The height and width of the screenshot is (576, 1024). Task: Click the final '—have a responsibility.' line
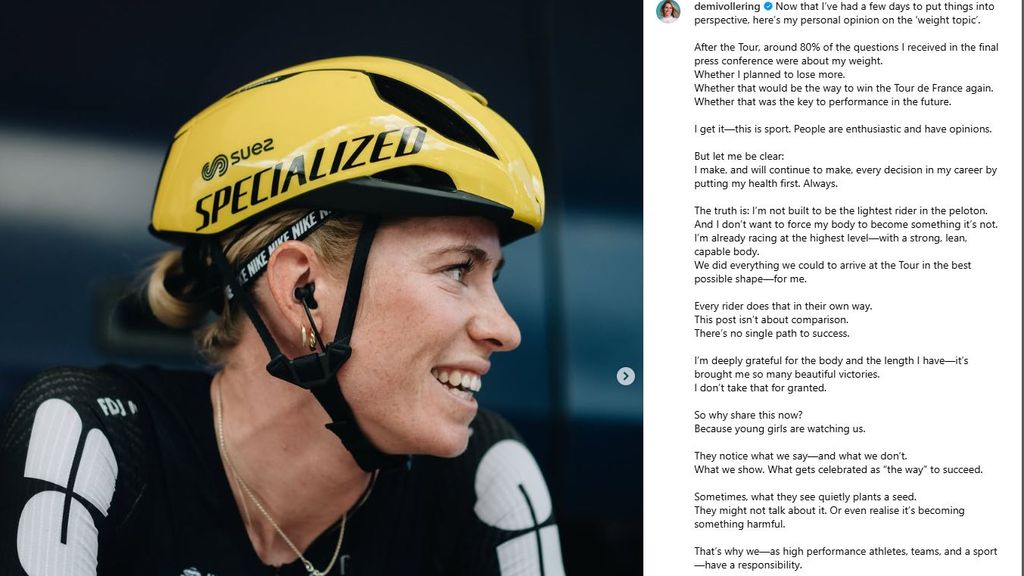coord(748,565)
